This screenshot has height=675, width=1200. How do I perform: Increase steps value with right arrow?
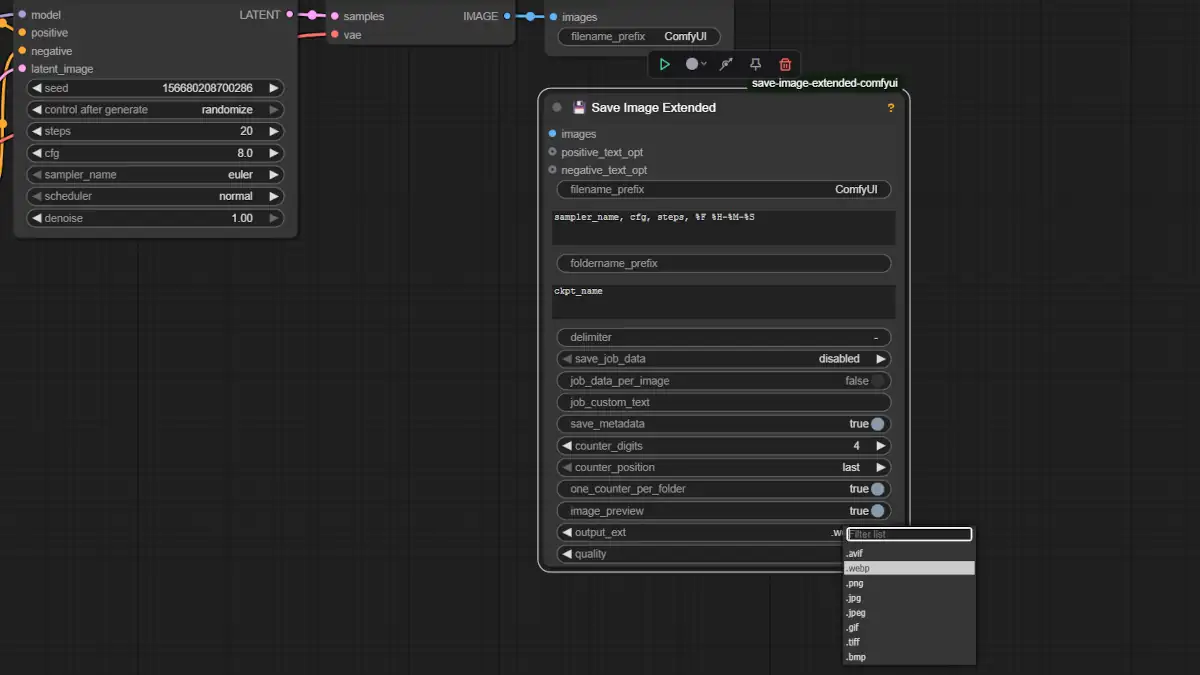tap(273, 131)
